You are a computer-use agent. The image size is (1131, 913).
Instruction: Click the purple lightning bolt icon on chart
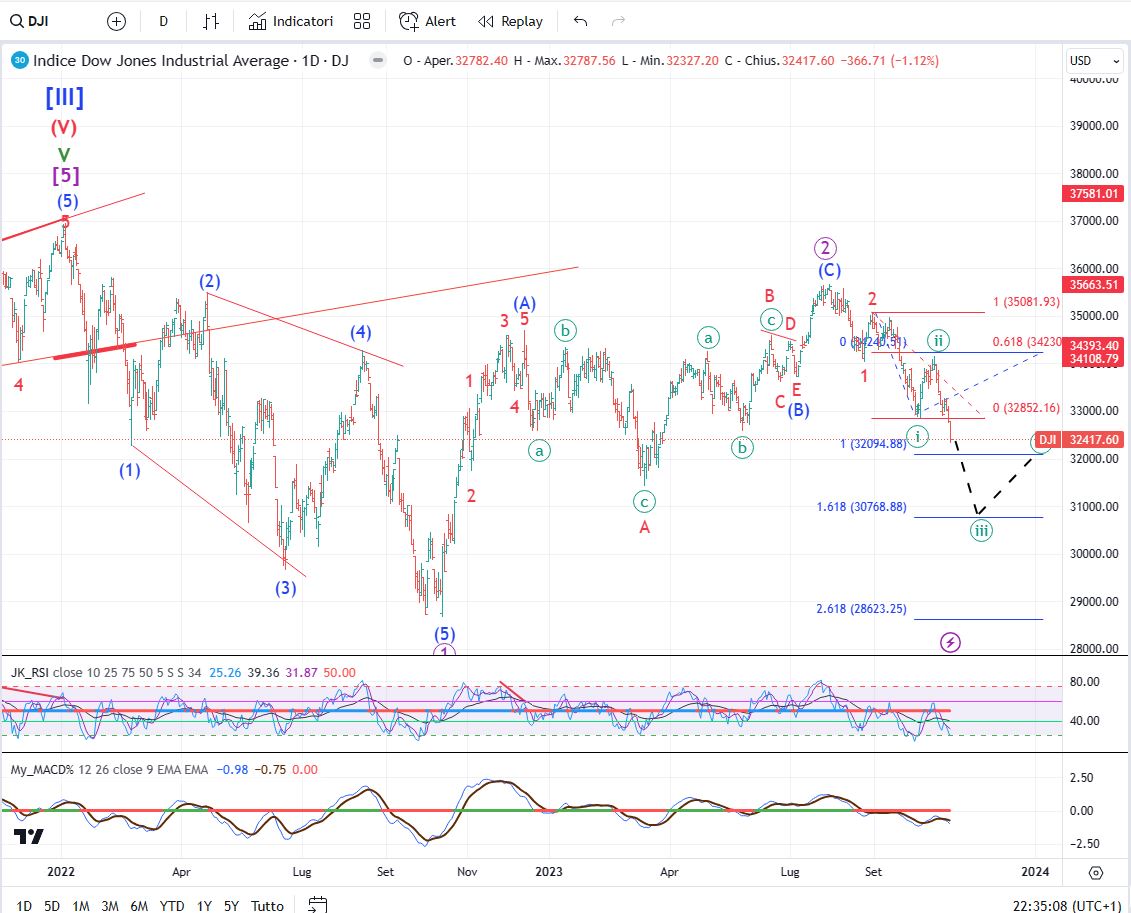951,642
